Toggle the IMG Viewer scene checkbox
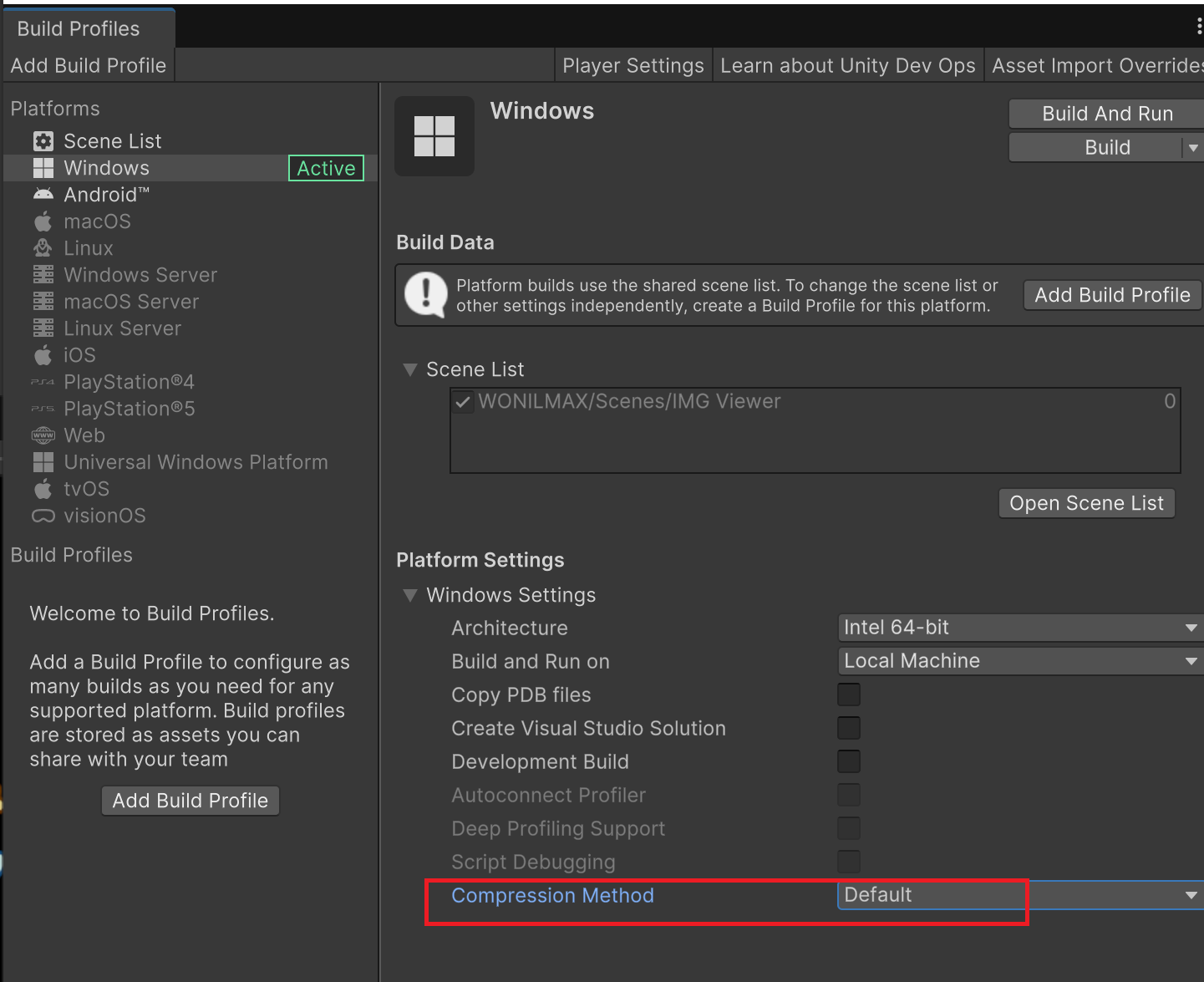 pyautogui.click(x=462, y=402)
